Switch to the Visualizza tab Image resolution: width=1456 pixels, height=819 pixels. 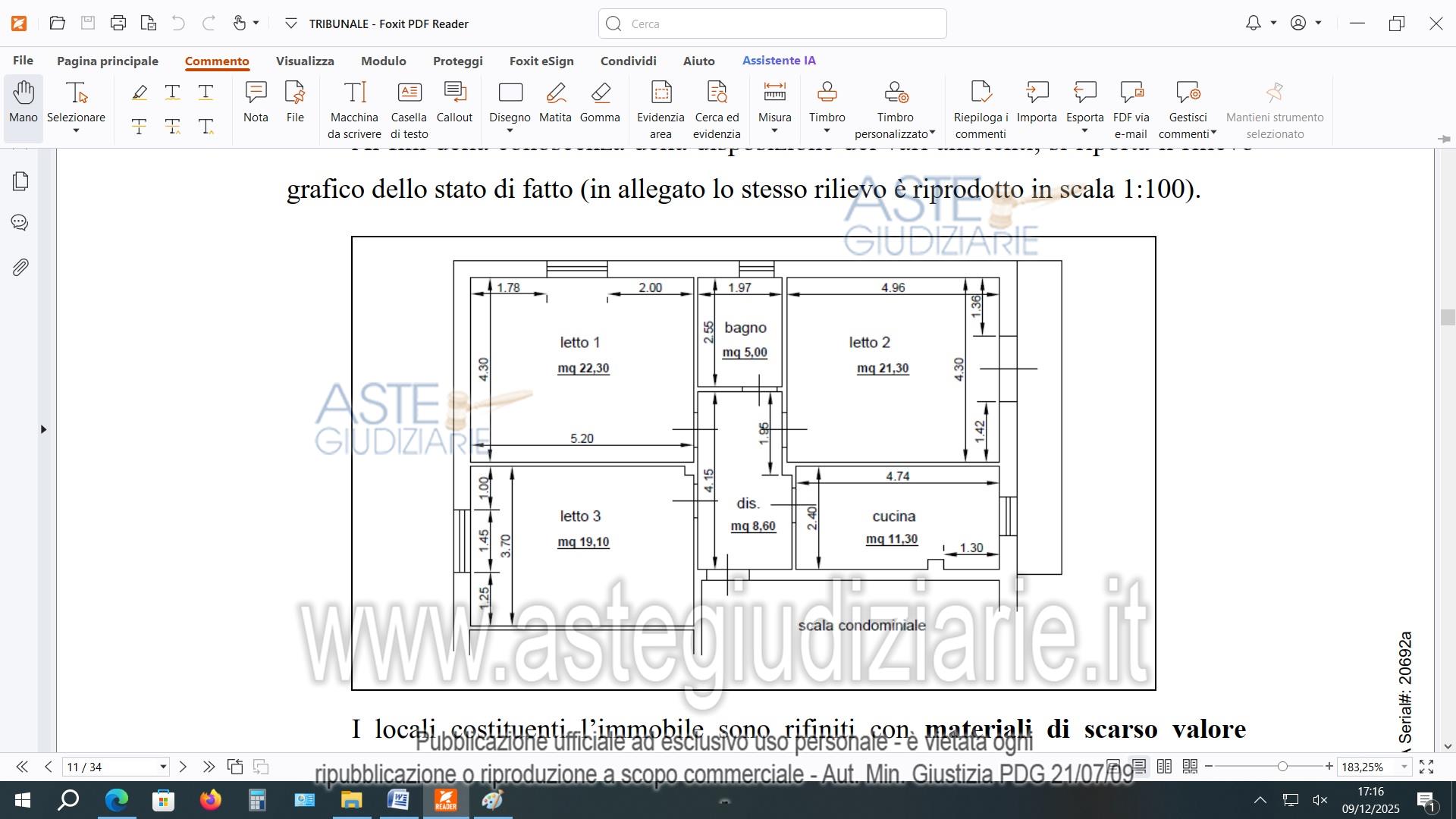pyautogui.click(x=305, y=61)
